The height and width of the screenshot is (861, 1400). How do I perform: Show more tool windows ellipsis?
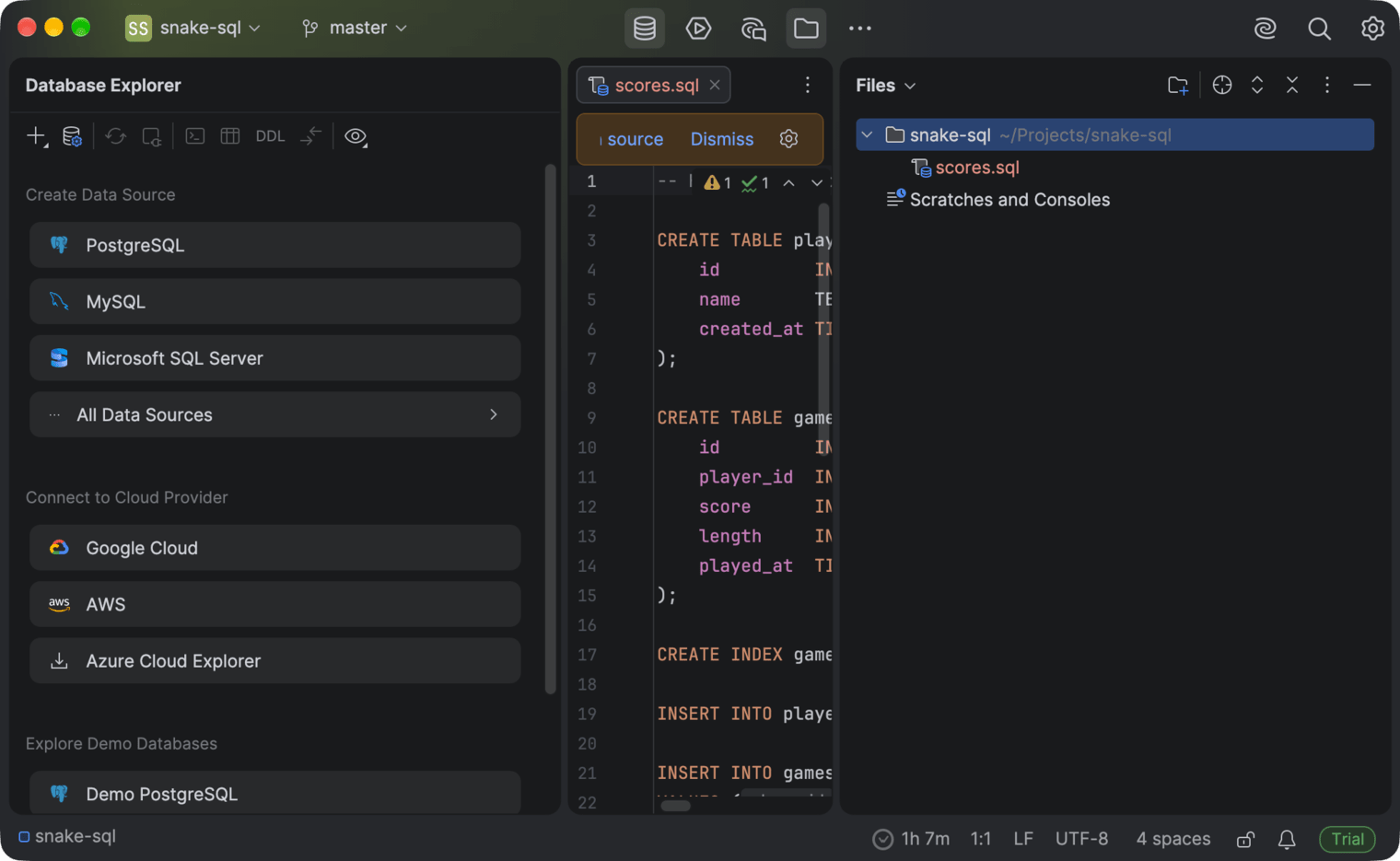pos(860,29)
